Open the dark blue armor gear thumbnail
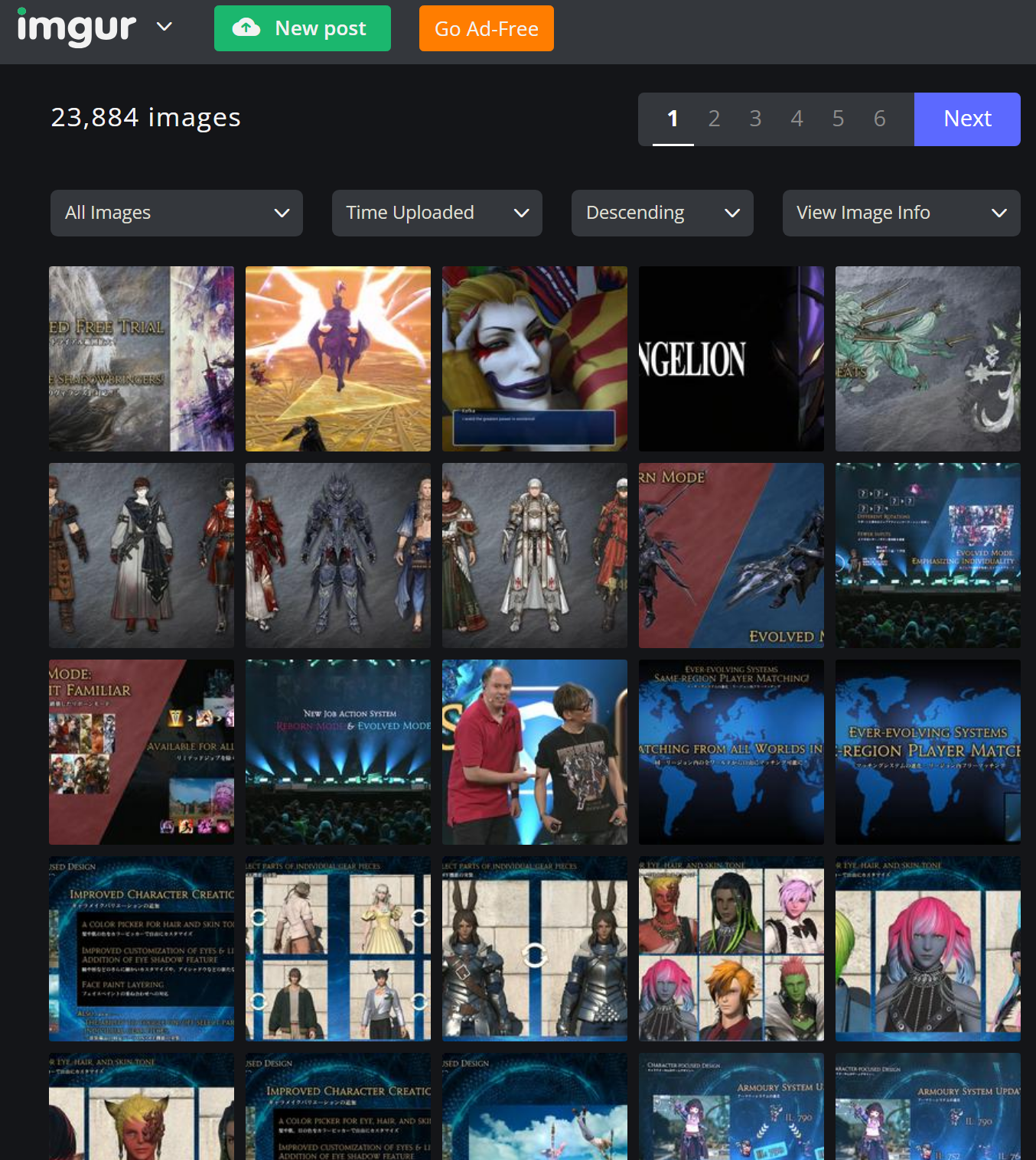This screenshot has height=1160, width=1036. 338,556
